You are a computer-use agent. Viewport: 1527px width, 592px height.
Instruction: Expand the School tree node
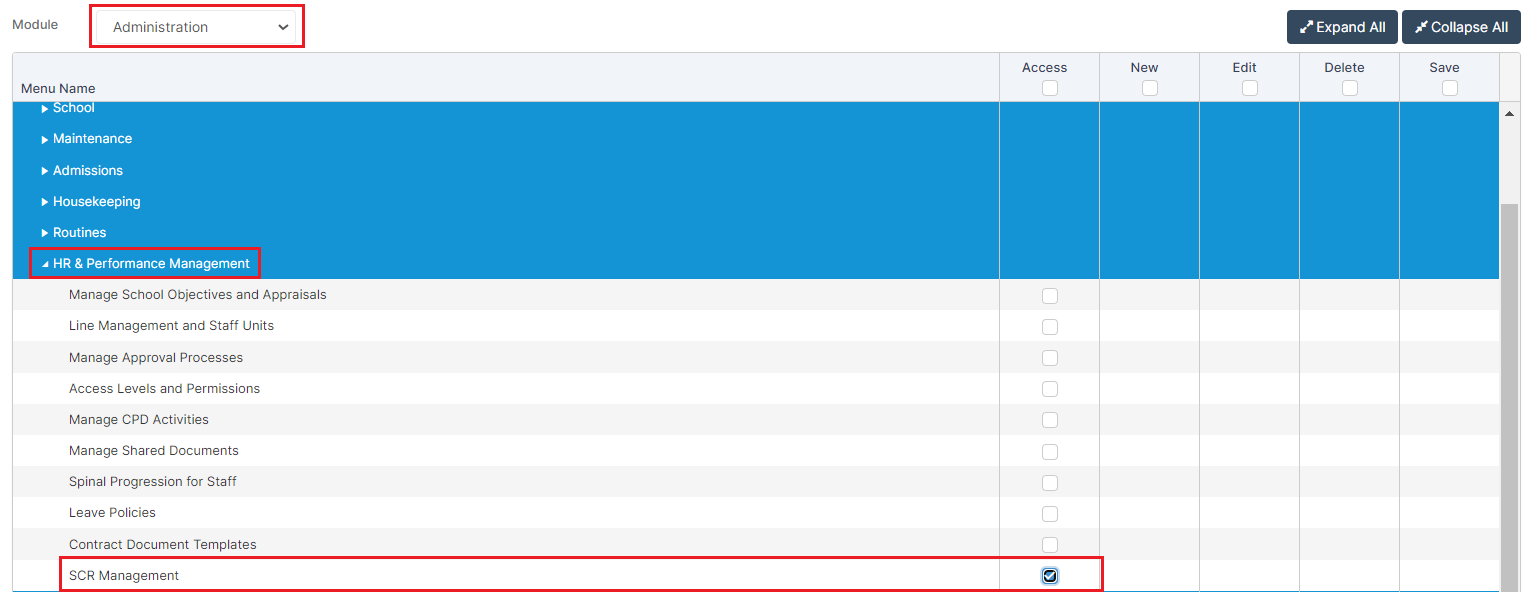(45, 108)
